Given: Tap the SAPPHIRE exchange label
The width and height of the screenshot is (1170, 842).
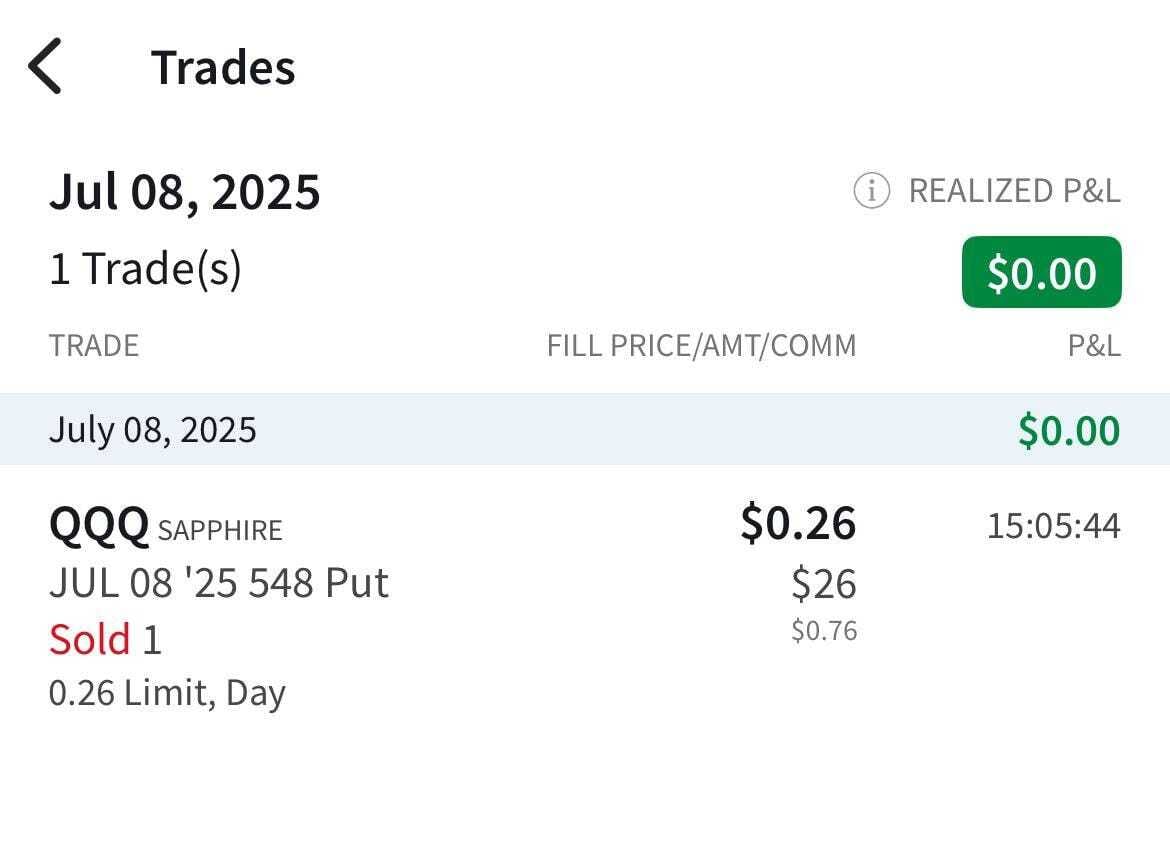Looking at the screenshot, I should pos(220,530).
